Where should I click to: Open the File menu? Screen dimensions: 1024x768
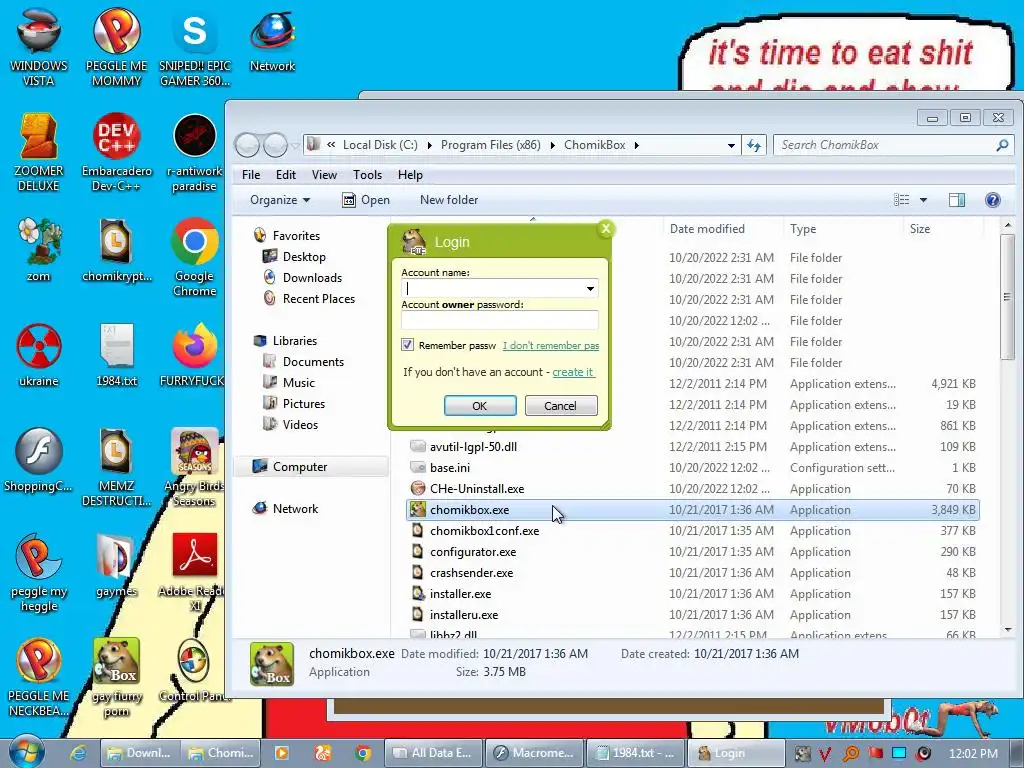(x=251, y=175)
